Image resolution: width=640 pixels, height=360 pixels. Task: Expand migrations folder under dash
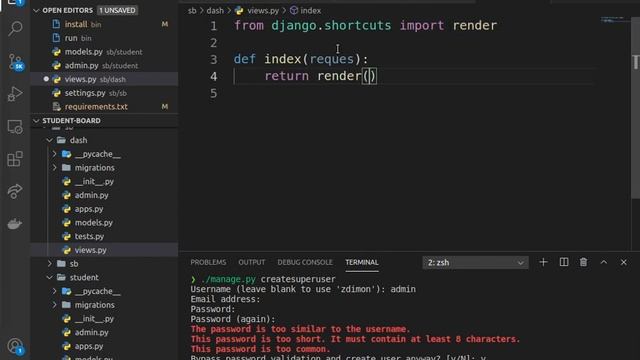point(55,168)
